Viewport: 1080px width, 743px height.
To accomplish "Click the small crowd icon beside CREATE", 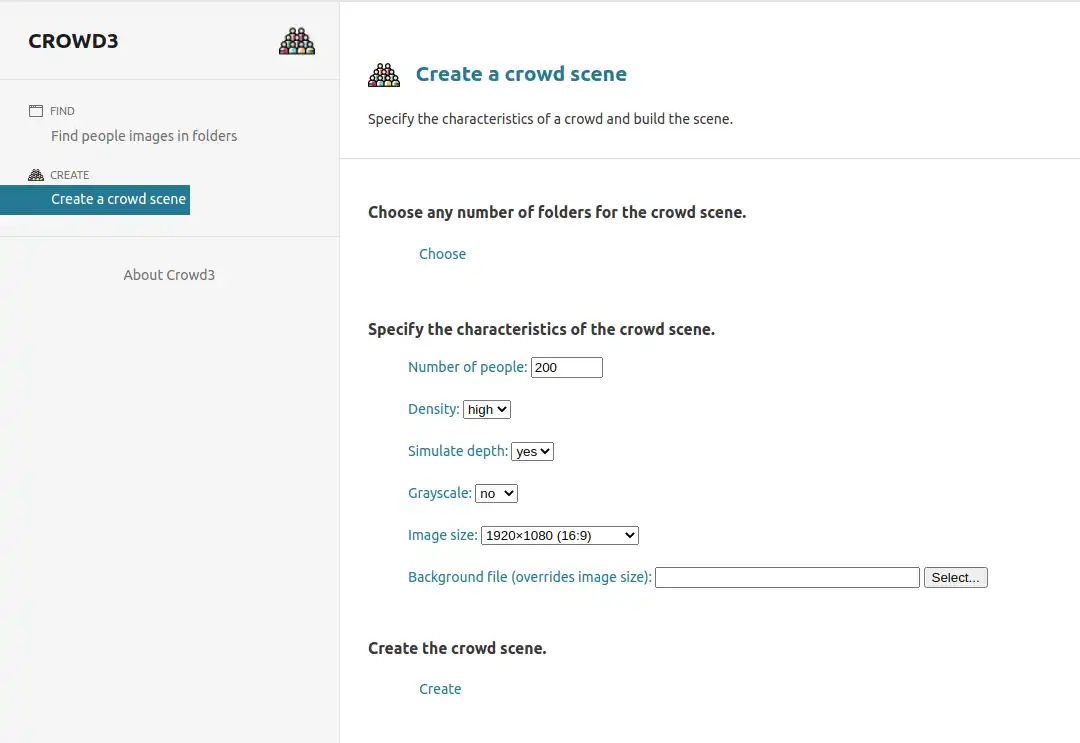I will pyautogui.click(x=36, y=175).
